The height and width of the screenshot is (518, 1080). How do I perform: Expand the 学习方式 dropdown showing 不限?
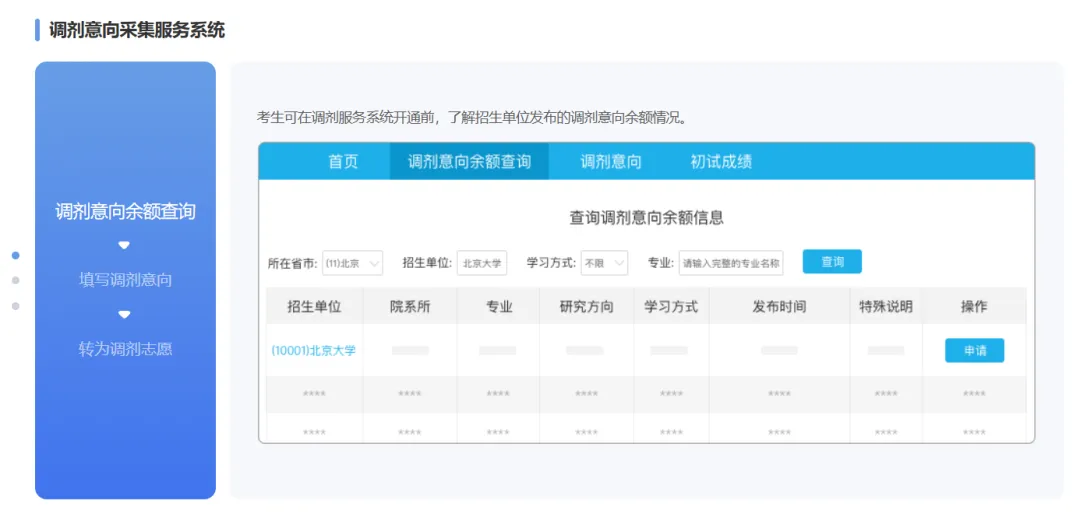(604, 263)
